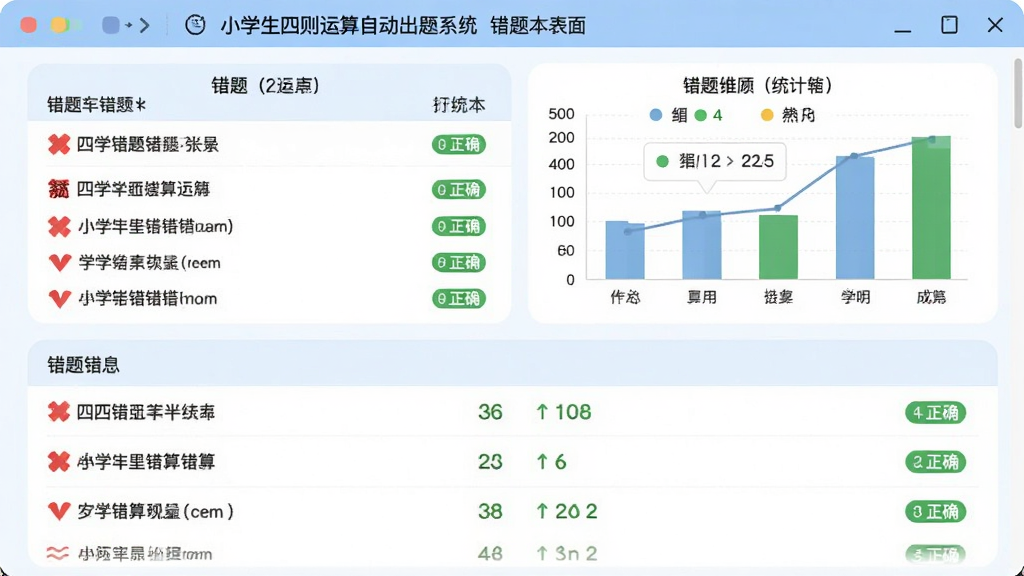This screenshot has width=1024, height=576.
Task: Click the 正确 badge in row ending oam)
Action: 458,226
